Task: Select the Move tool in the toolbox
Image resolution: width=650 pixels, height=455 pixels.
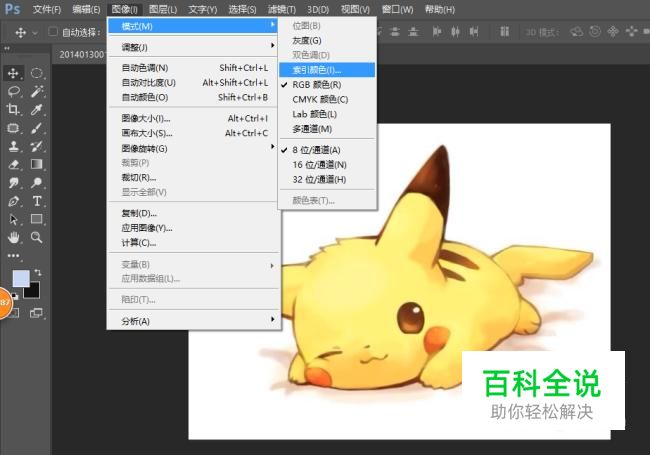Action: point(13,73)
